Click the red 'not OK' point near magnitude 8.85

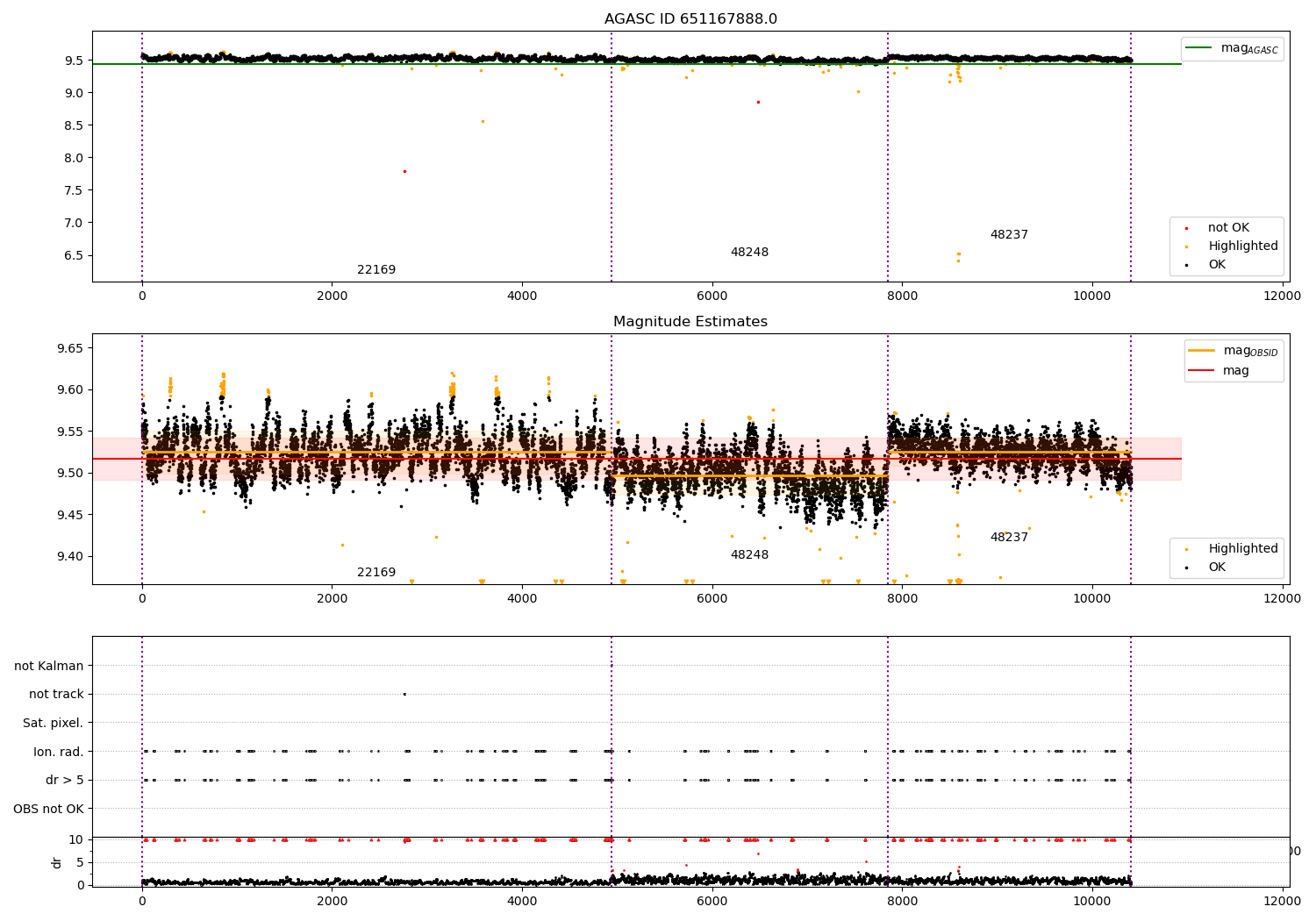point(758,102)
